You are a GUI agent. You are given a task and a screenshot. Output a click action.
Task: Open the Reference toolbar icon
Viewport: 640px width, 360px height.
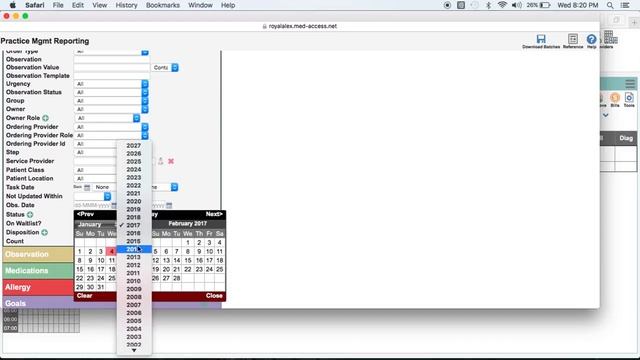(x=573, y=39)
